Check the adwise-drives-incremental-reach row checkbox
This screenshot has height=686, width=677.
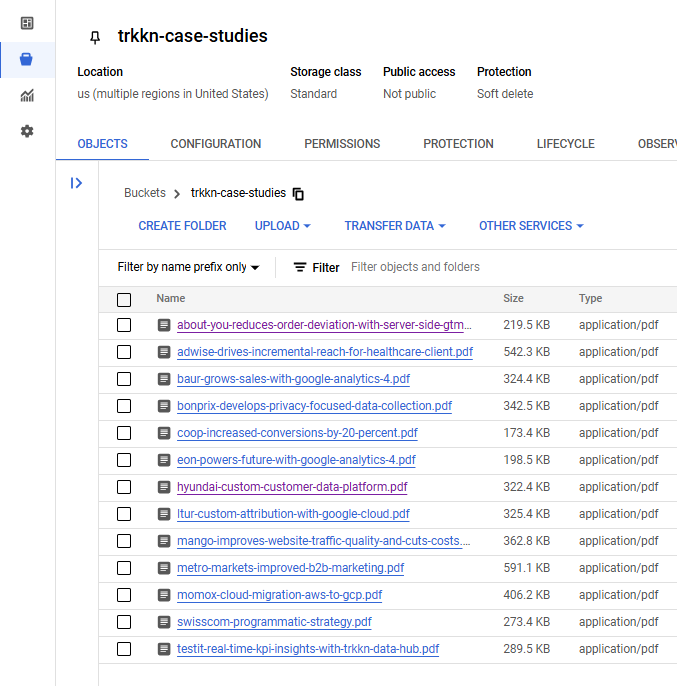click(x=124, y=352)
